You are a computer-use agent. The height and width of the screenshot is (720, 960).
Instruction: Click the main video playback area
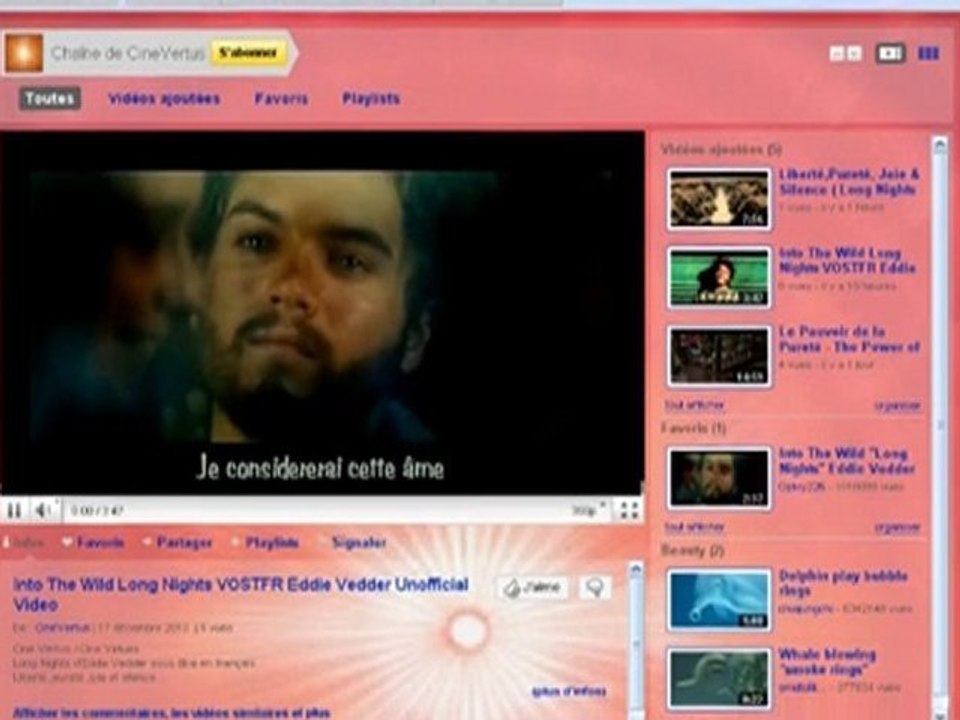(x=321, y=313)
